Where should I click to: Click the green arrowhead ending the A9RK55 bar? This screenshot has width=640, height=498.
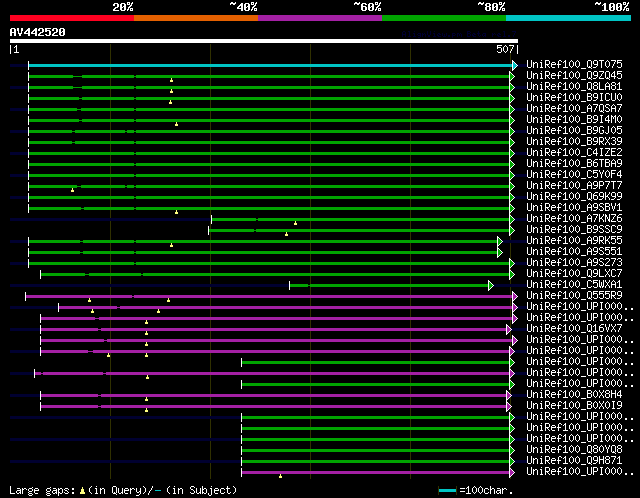pos(499,241)
